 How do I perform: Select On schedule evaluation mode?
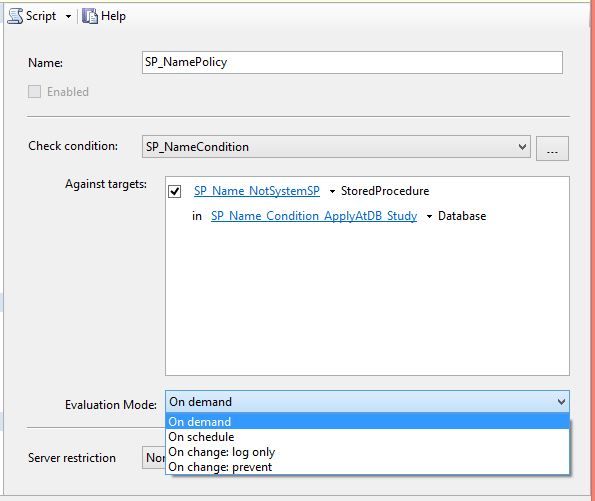tap(367, 437)
